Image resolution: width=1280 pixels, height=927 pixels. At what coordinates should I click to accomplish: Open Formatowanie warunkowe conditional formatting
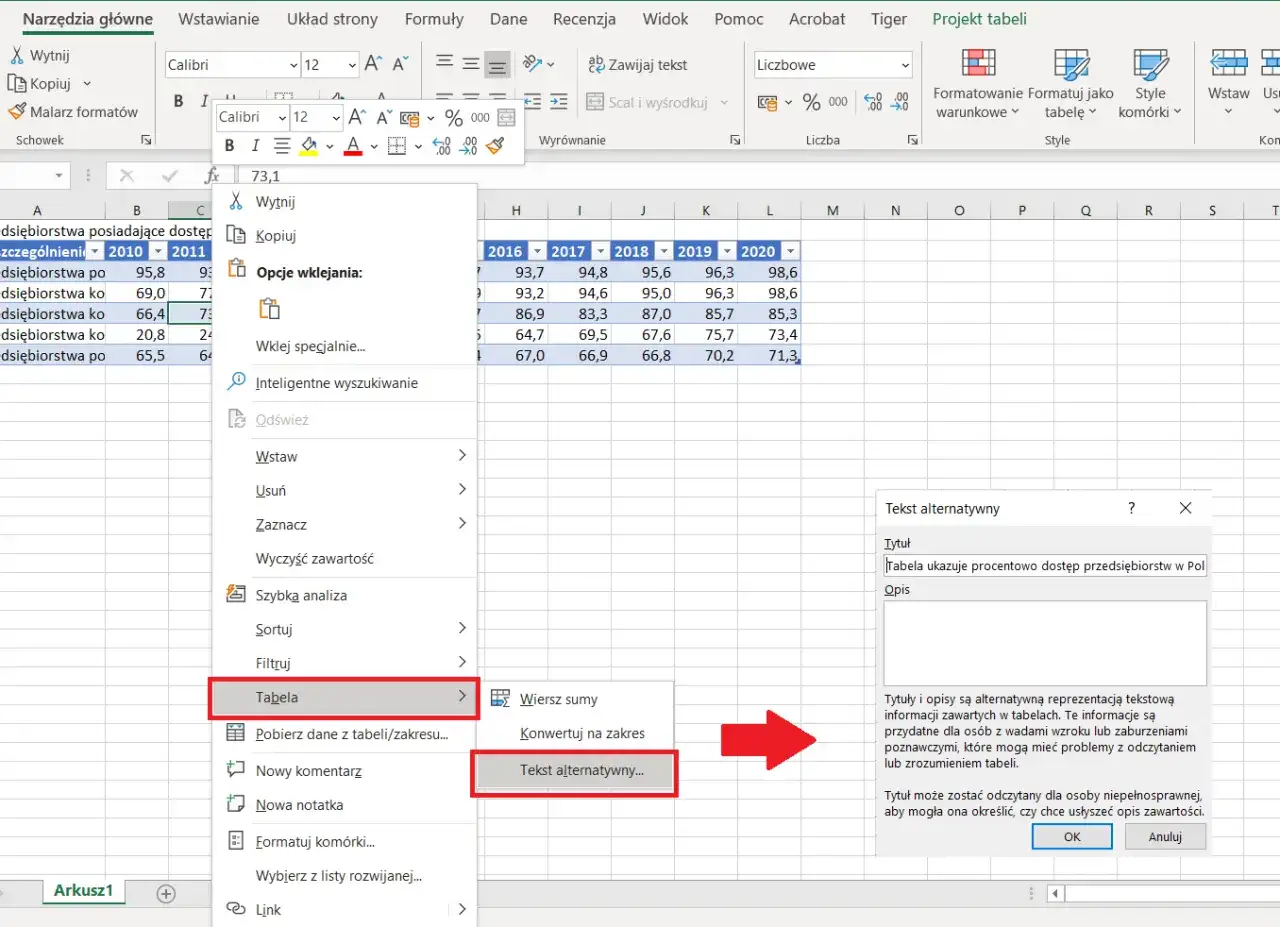[977, 66]
